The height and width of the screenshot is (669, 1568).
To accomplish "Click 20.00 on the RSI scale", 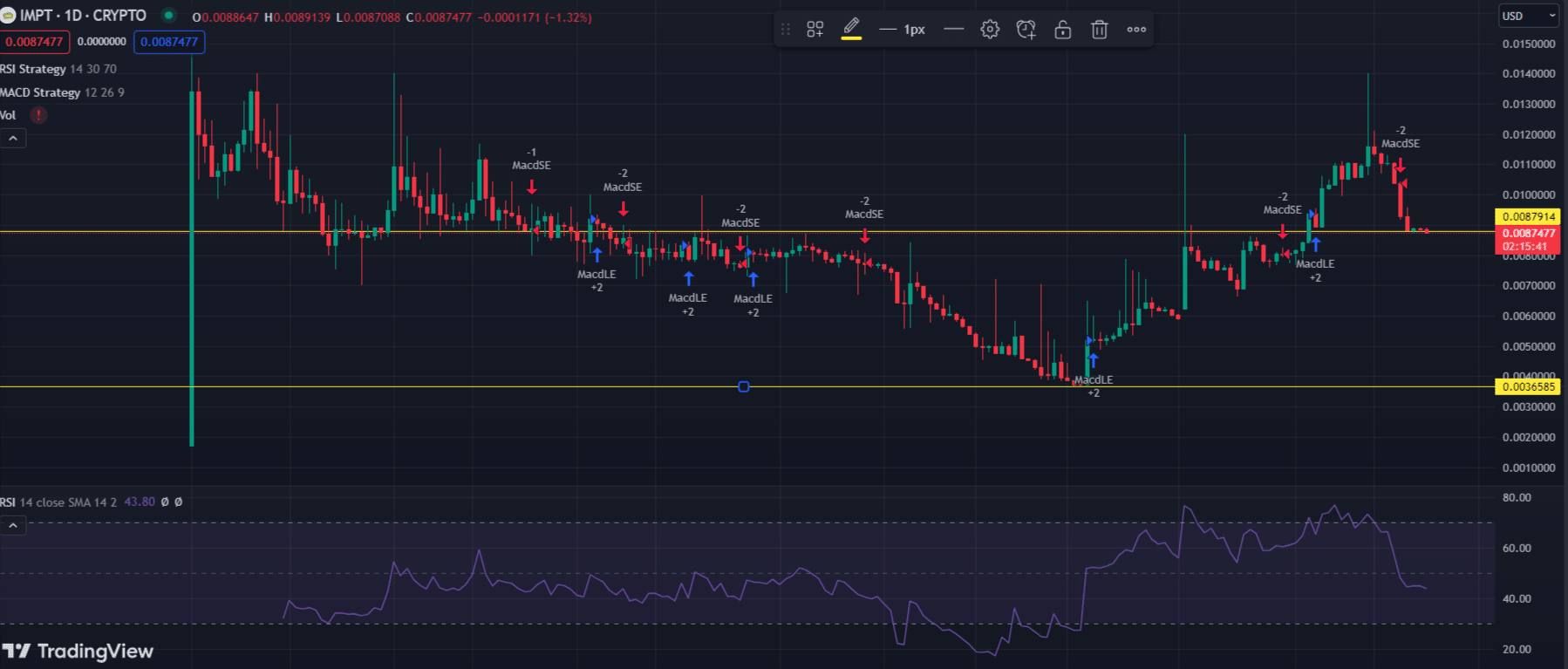I will pyautogui.click(x=1517, y=649).
